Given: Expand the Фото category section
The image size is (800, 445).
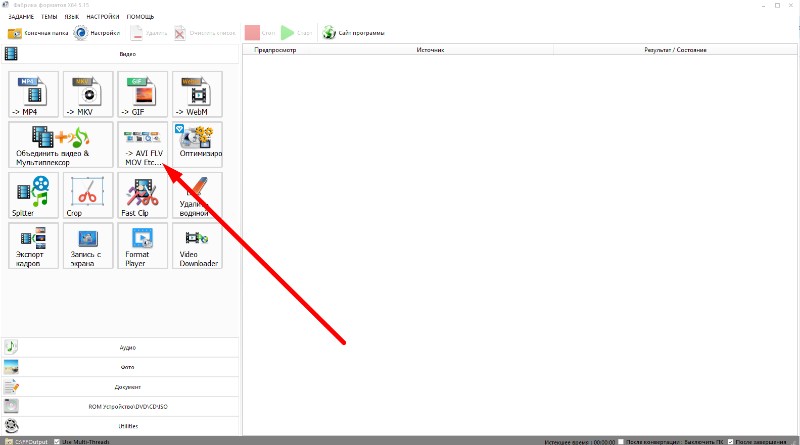Looking at the screenshot, I should click(x=120, y=367).
